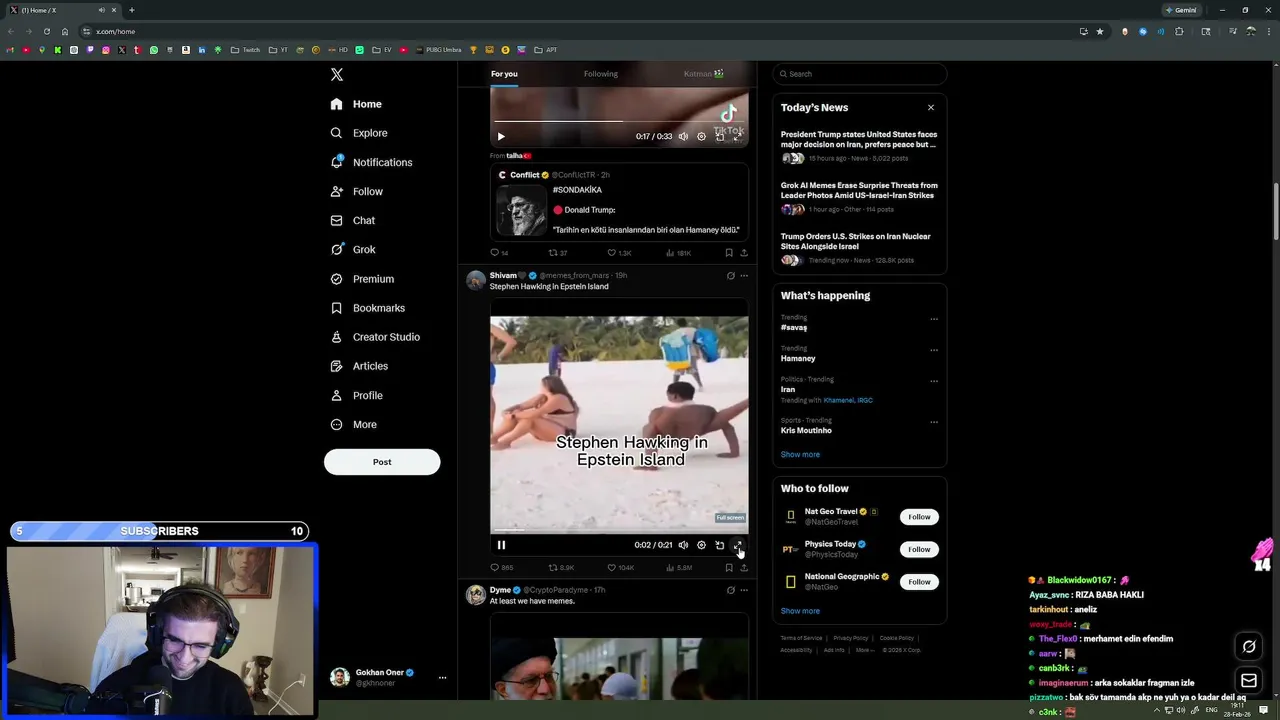The height and width of the screenshot is (720, 1280).
Task: Switch to the Following tab
Action: 601,74
